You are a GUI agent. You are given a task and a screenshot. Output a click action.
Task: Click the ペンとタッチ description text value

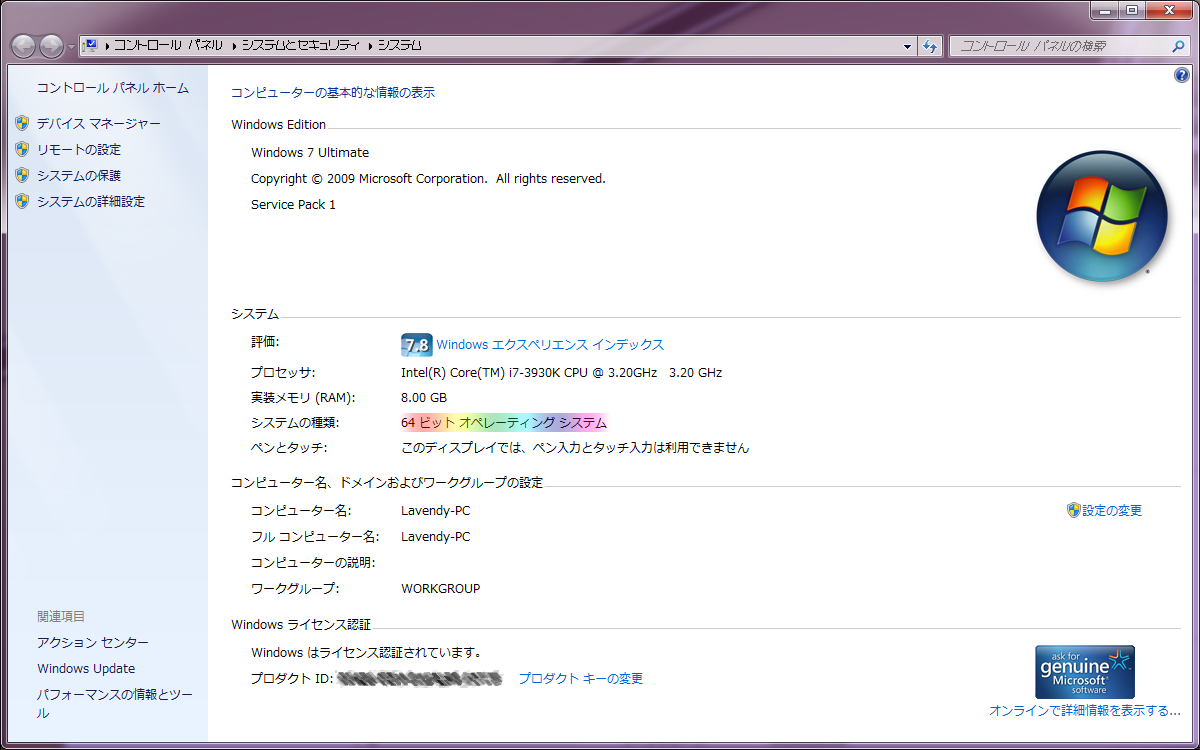click(575, 448)
